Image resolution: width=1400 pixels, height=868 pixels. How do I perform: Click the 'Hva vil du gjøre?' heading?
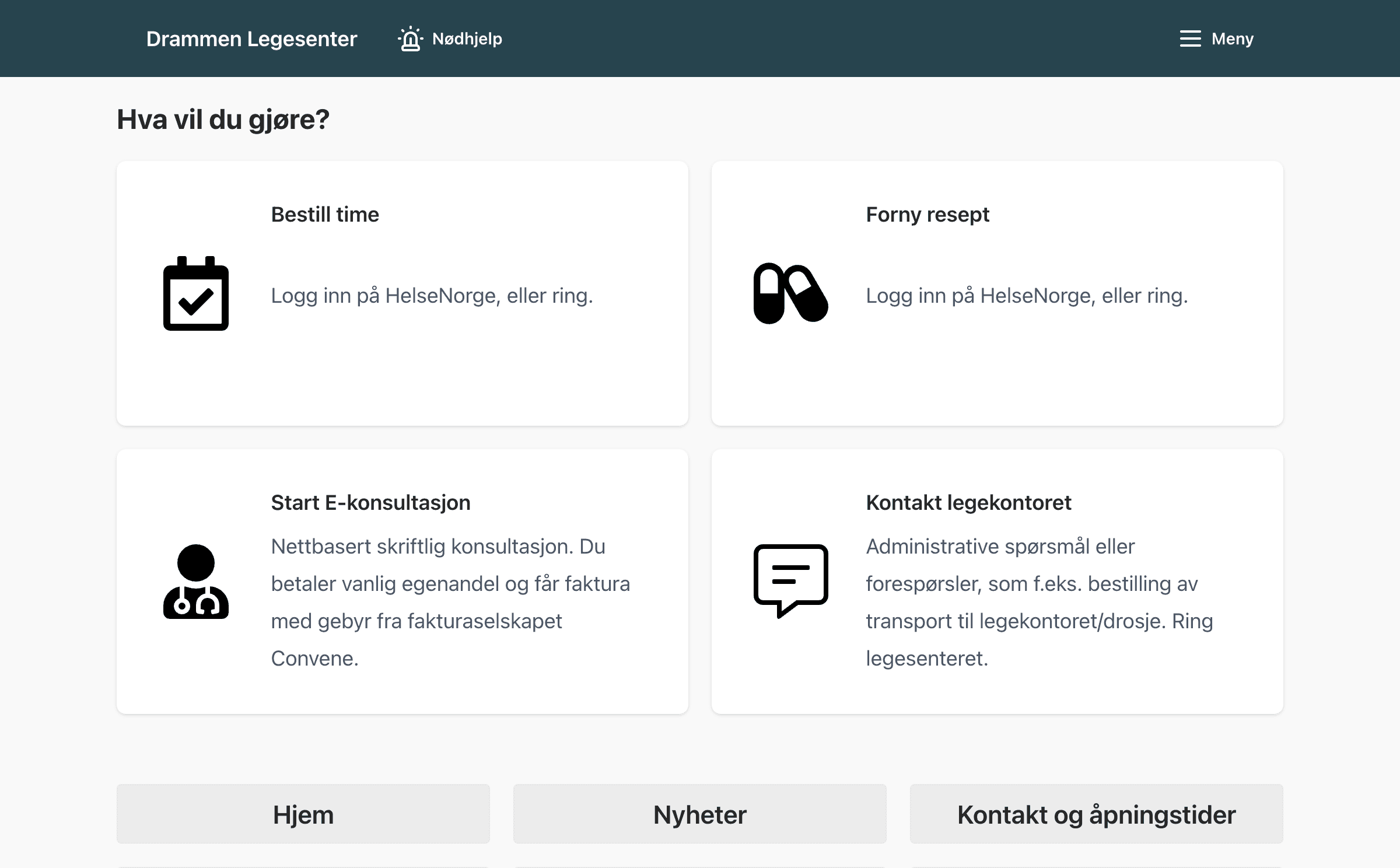tap(223, 120)
